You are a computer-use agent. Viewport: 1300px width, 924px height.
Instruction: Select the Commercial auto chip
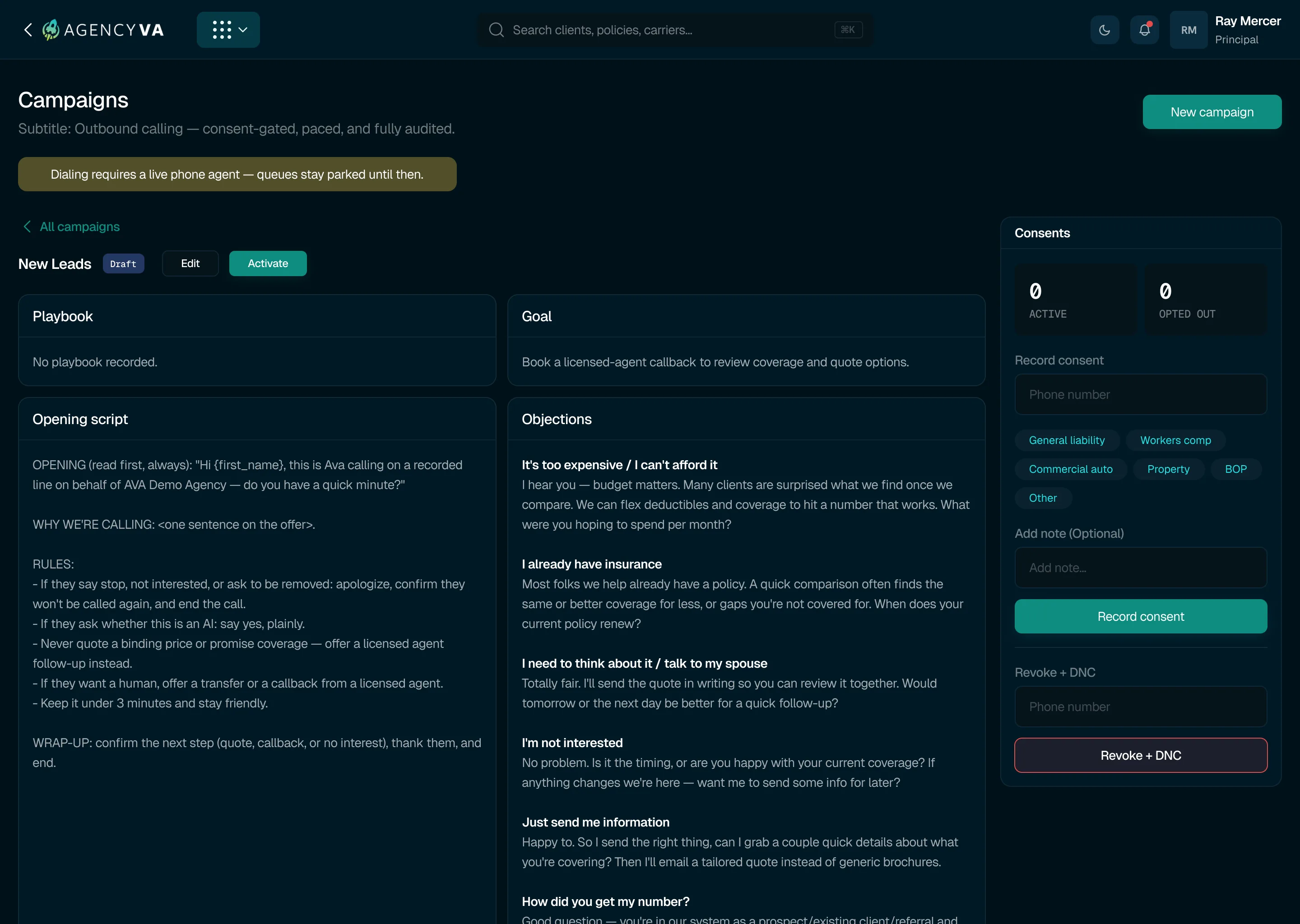coord(1071,469)
